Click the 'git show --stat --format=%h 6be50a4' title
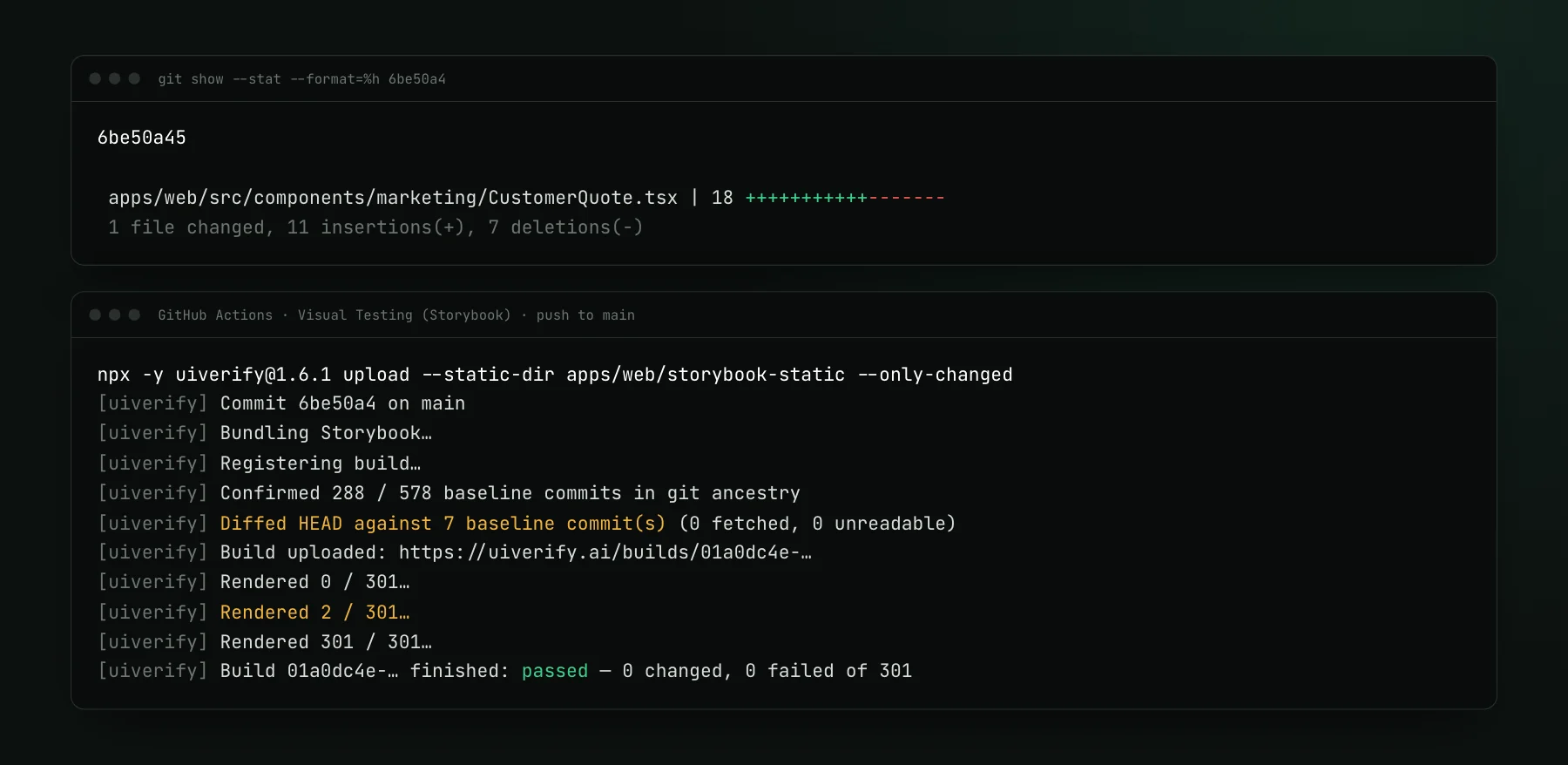 point(301,79)
